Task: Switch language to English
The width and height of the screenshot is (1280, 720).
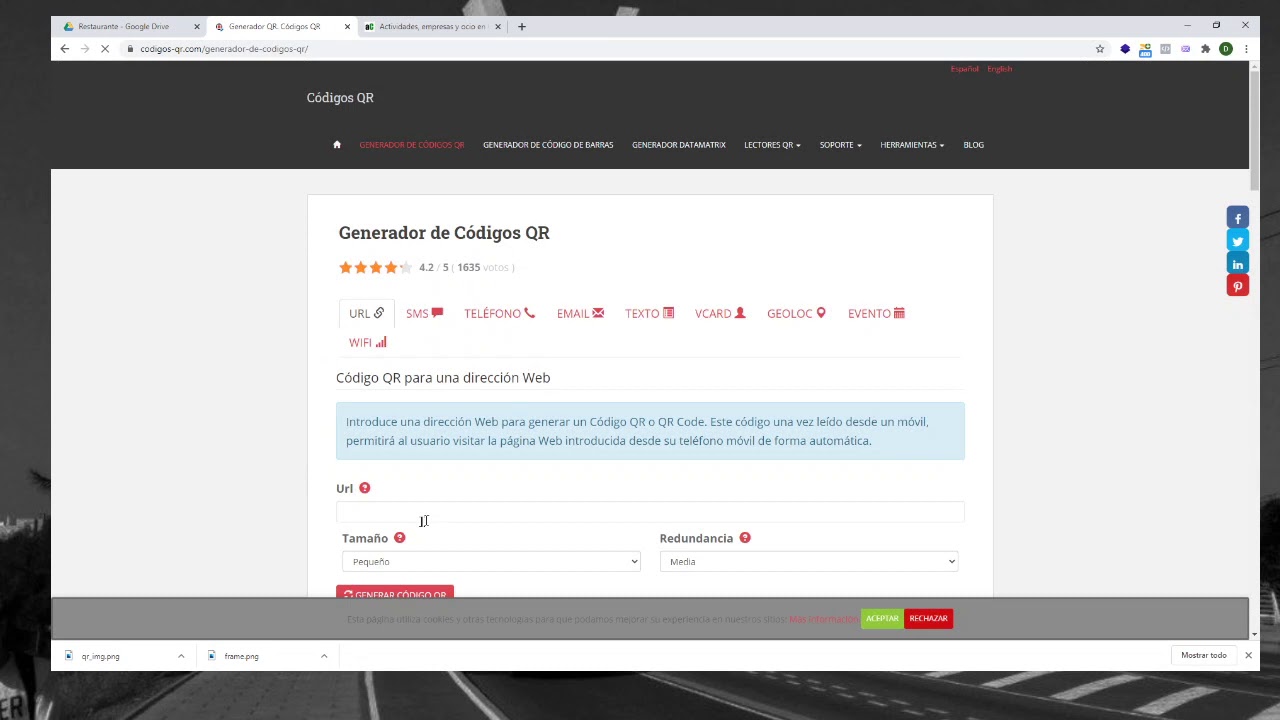Action: coord(1000,69)
